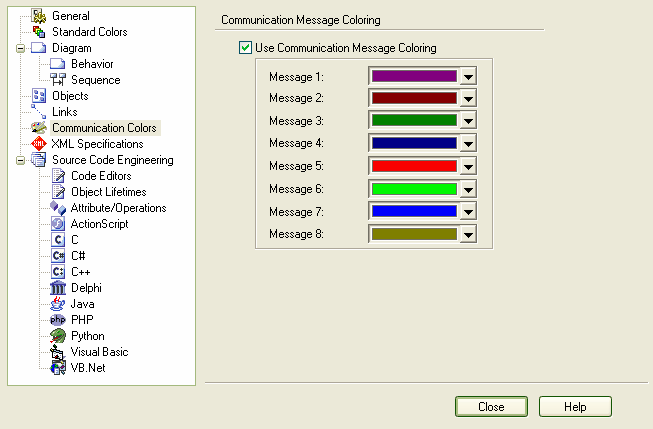Select the Python tree item
The width and height of the screenshot is (653, 429).
pyautogui.click(x=88, y=336)
